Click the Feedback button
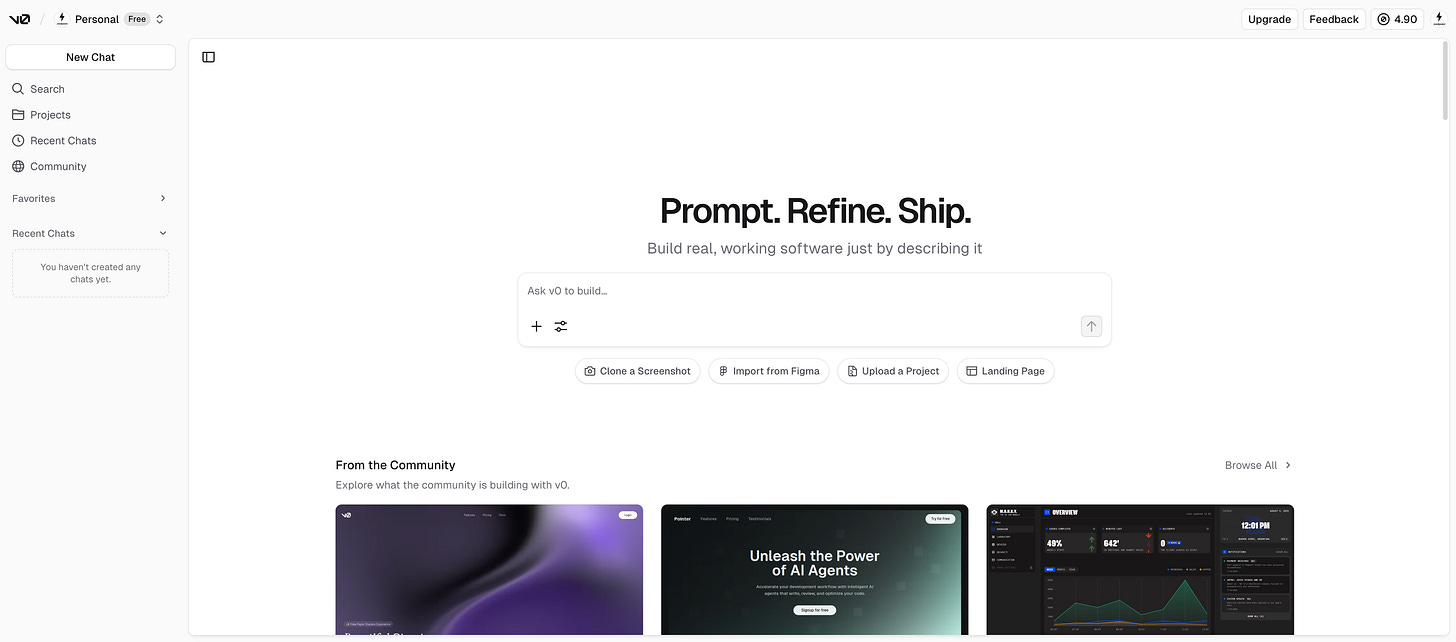The height and width of the screenshot is (642, 1456). [1334, 19]
